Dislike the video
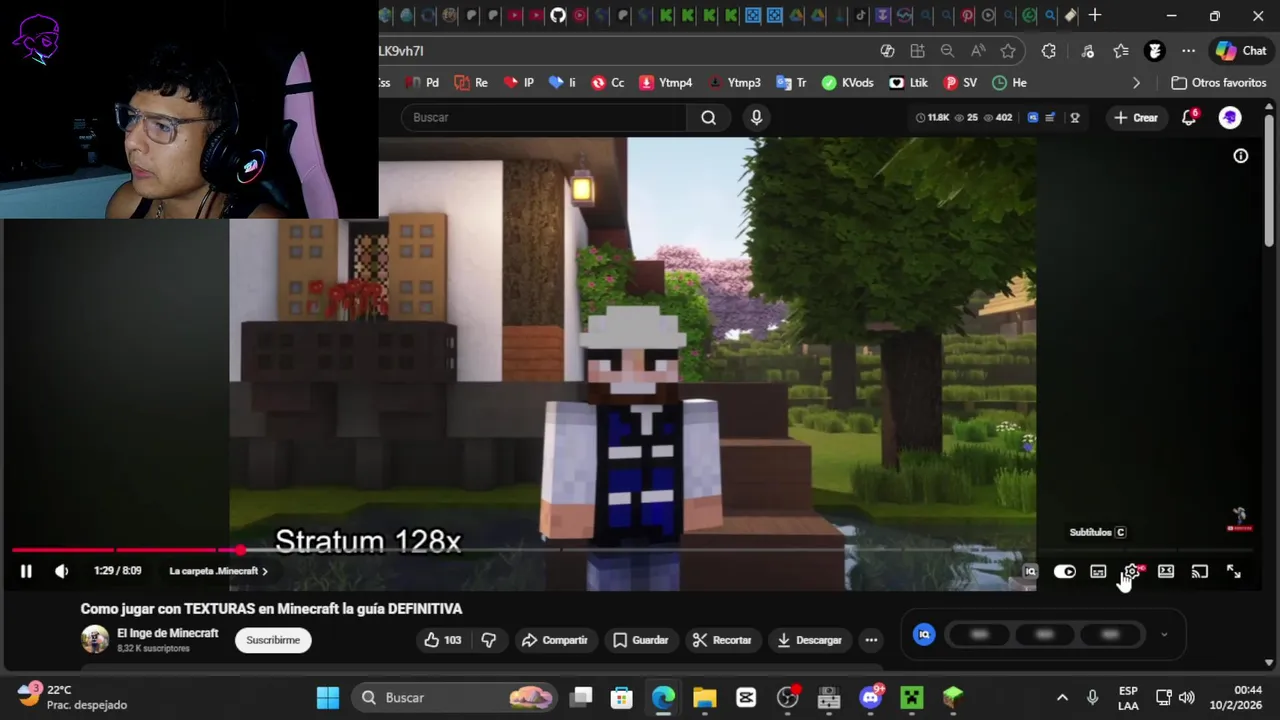 pyautogui.click(x=489, y=640)
